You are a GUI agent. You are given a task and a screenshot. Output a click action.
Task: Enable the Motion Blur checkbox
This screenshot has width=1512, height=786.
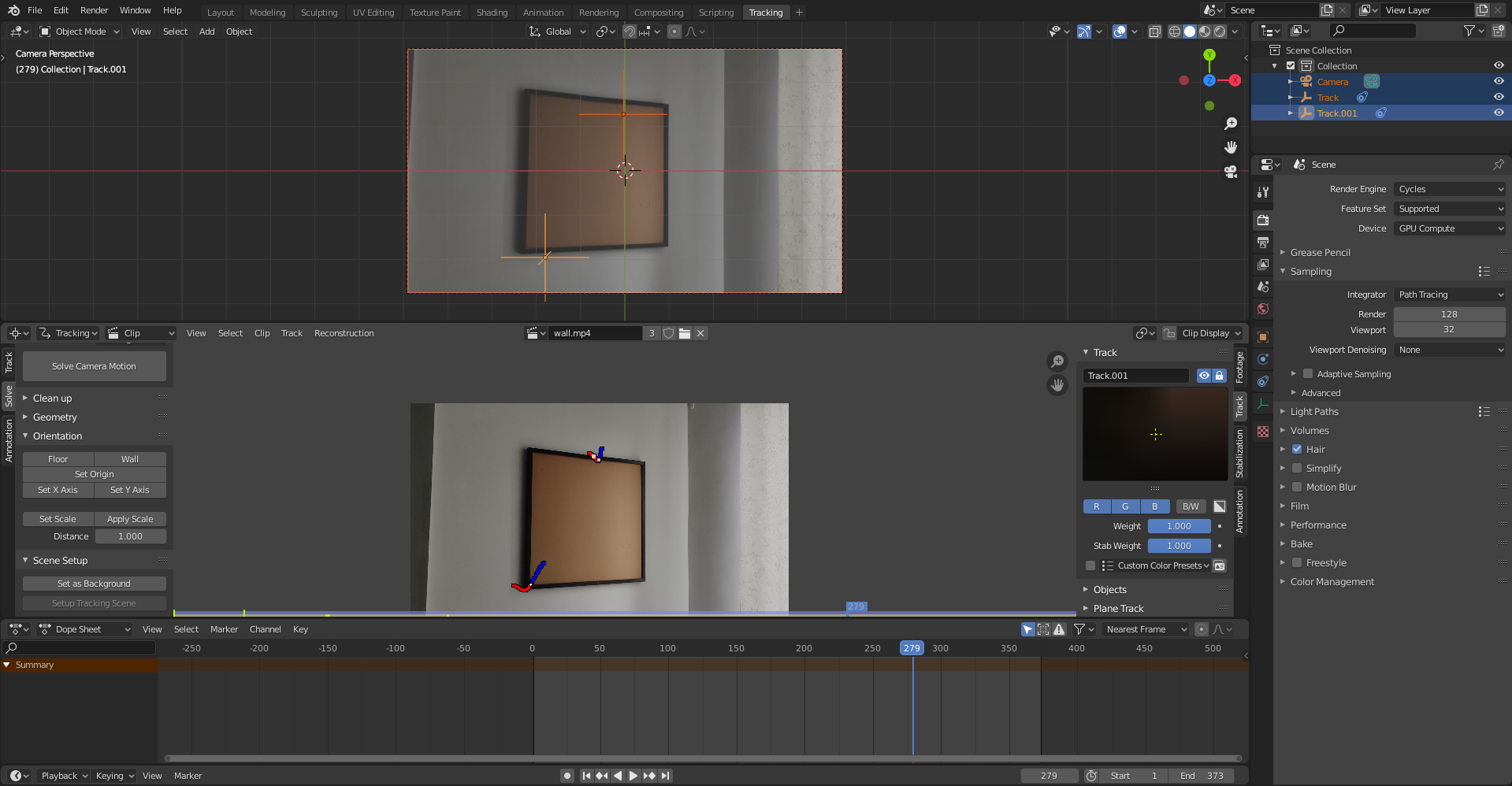coord(1297,488)
